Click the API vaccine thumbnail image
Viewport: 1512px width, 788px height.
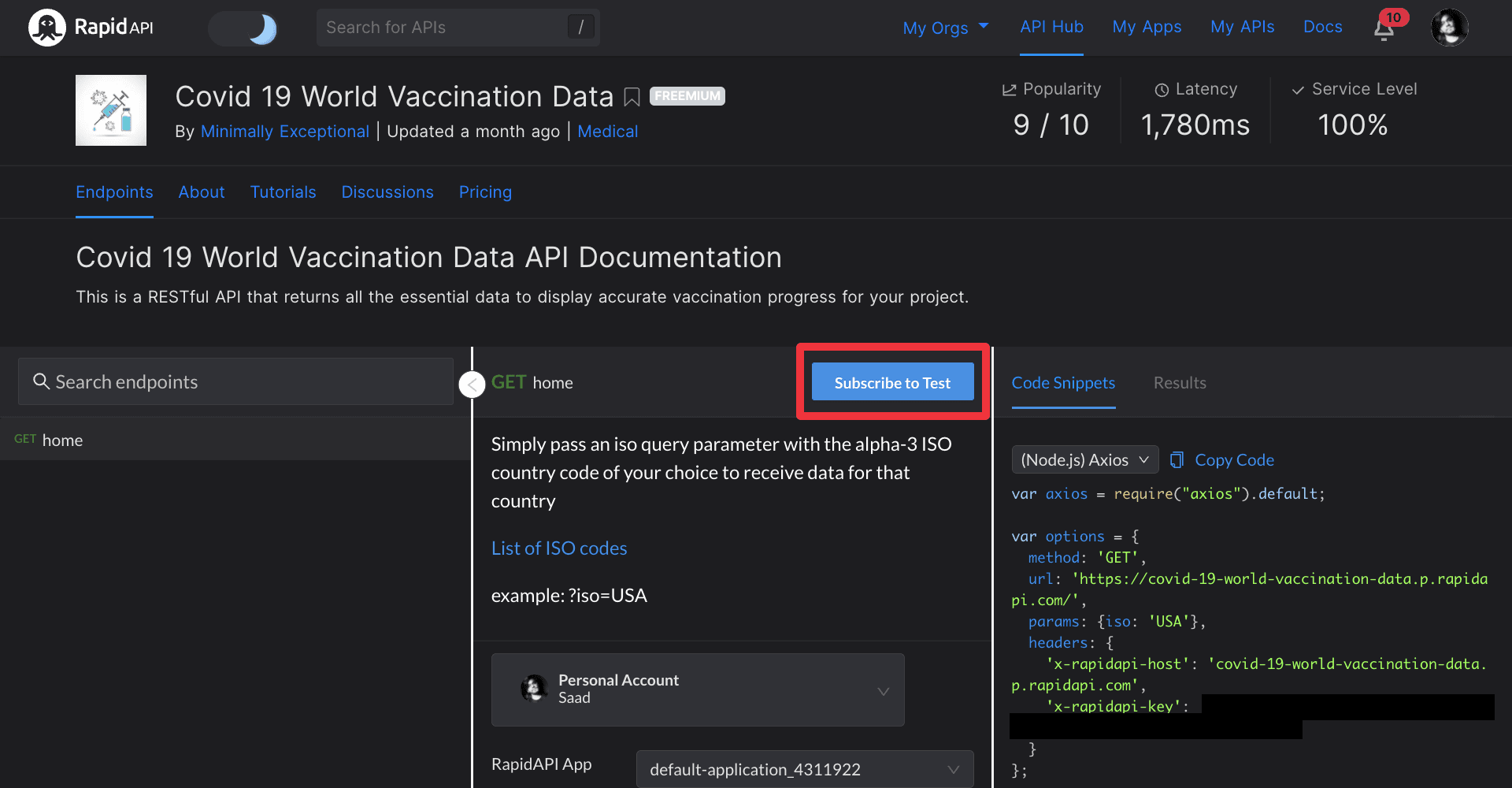tap(111, 110)
